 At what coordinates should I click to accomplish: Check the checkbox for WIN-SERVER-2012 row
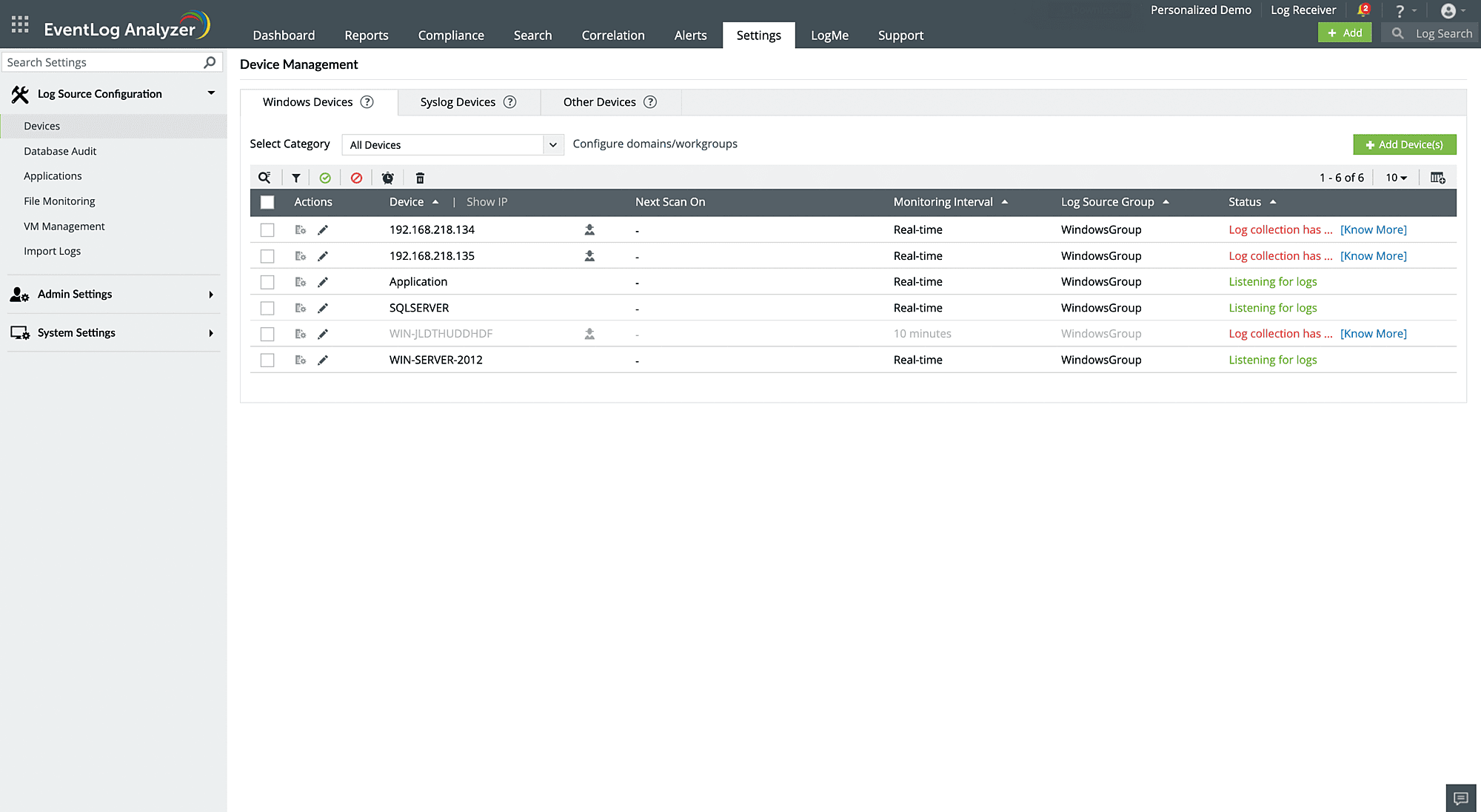pyautogui.click(x=267, y=360)
